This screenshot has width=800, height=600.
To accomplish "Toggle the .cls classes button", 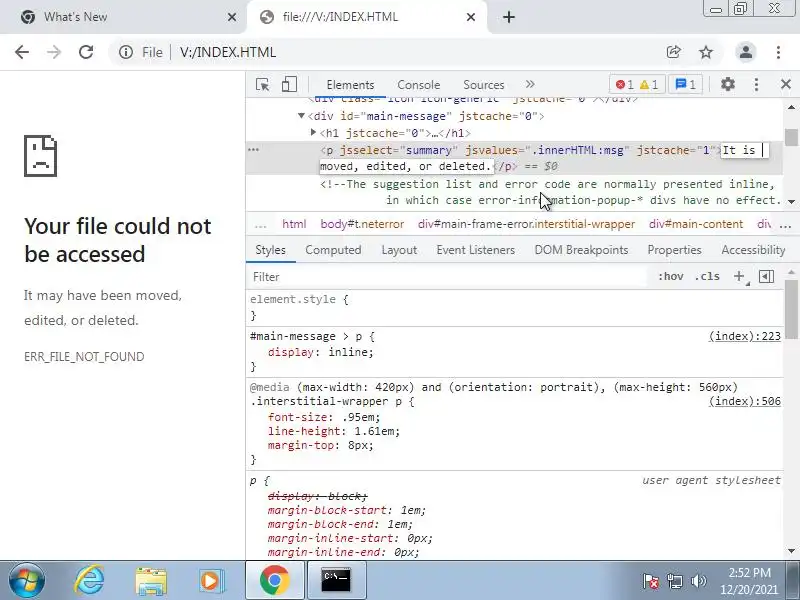I will [707, 277].
